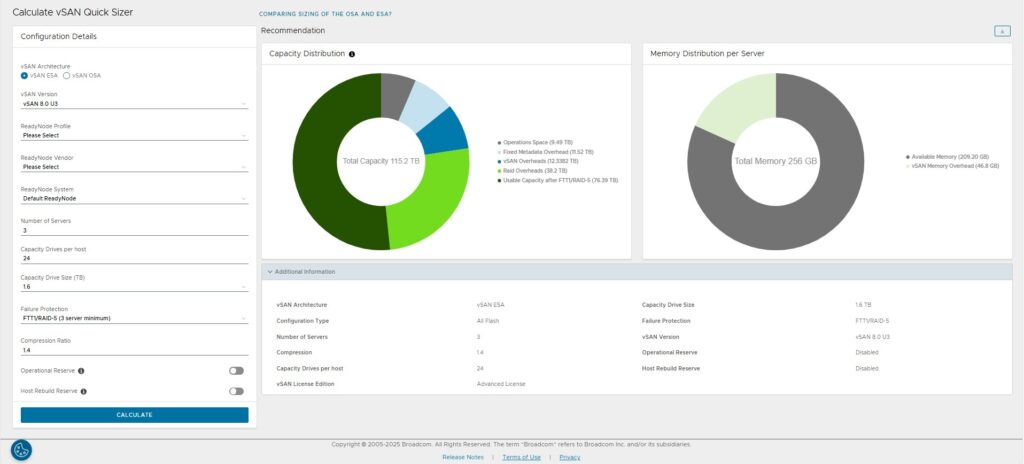Click the Number of Servers field
The height and width of the screenshot is (464, 1024).
[x=135, y=230]
